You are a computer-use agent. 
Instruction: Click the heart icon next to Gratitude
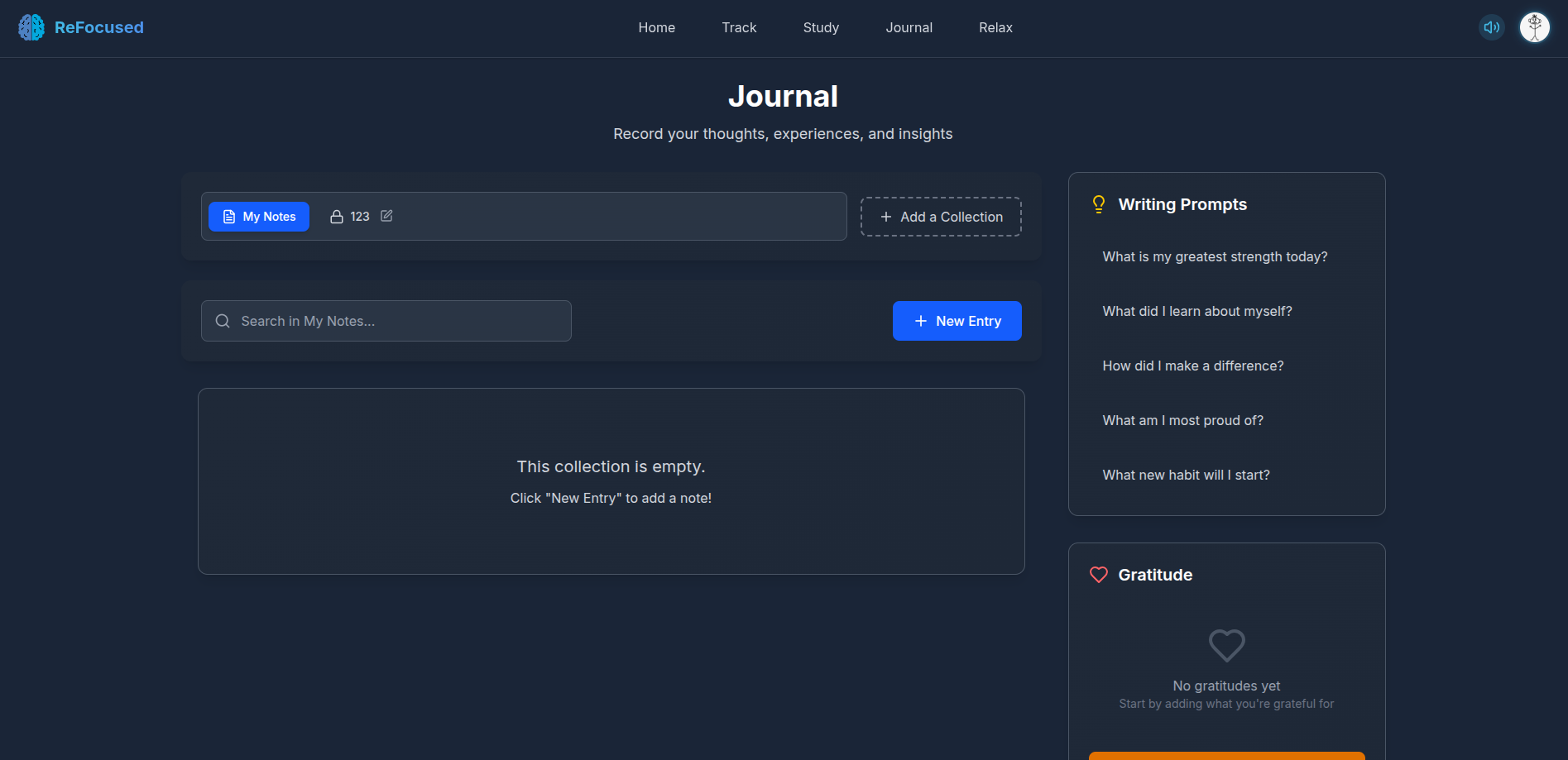point(1098,574)
